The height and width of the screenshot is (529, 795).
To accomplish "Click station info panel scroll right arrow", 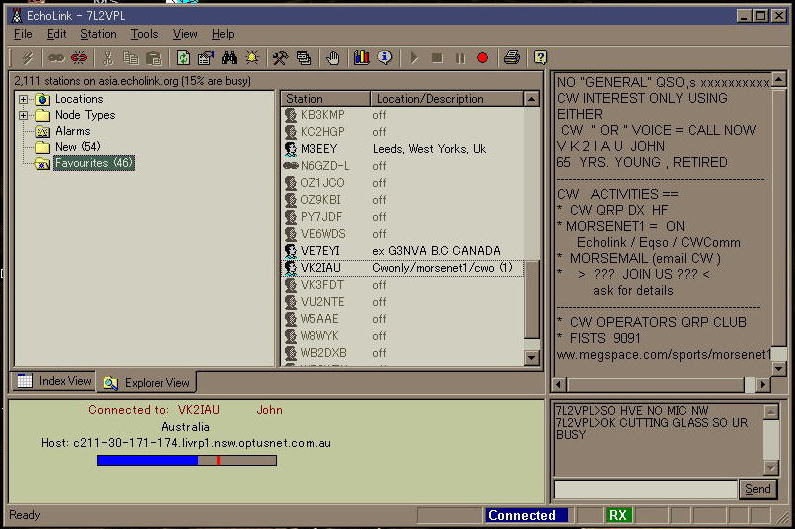I will (x=763, y=384).
